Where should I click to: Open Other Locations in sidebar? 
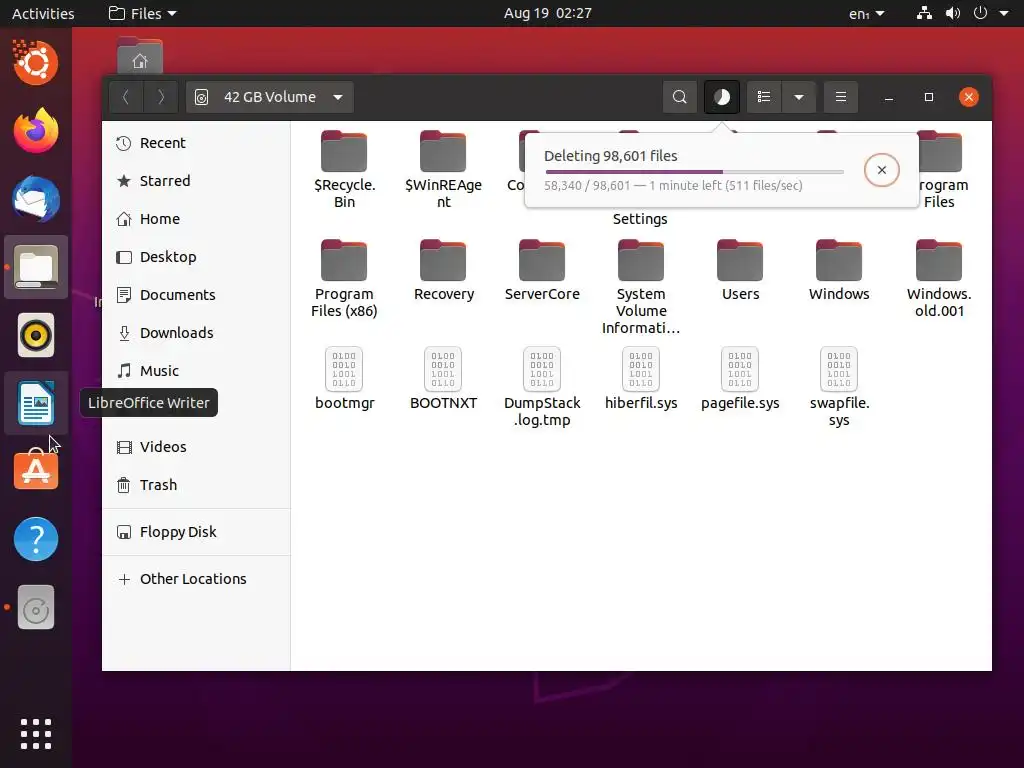(x=196, y=579)
